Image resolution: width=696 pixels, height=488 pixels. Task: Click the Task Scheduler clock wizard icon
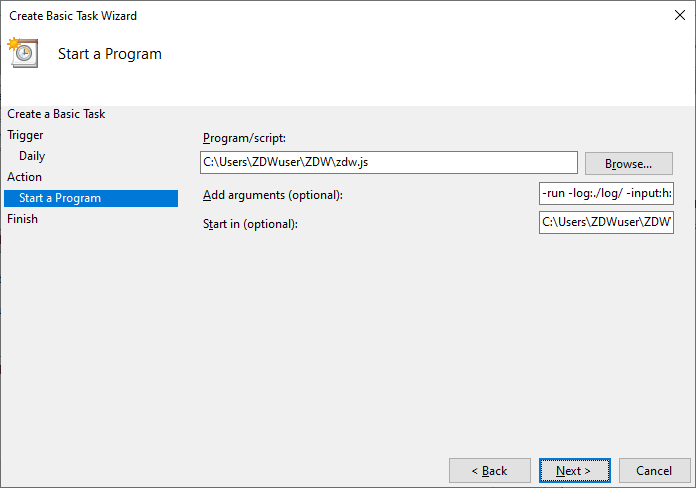pos(22,53)
